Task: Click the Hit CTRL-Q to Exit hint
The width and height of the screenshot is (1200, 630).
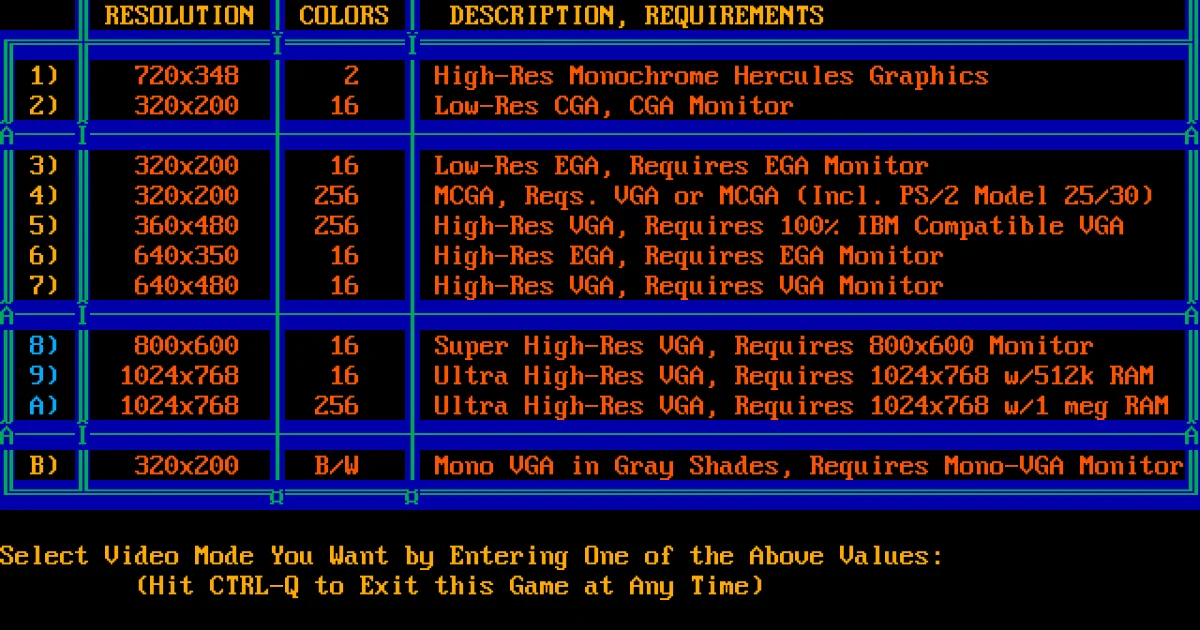Action: (x=449, y=586)
